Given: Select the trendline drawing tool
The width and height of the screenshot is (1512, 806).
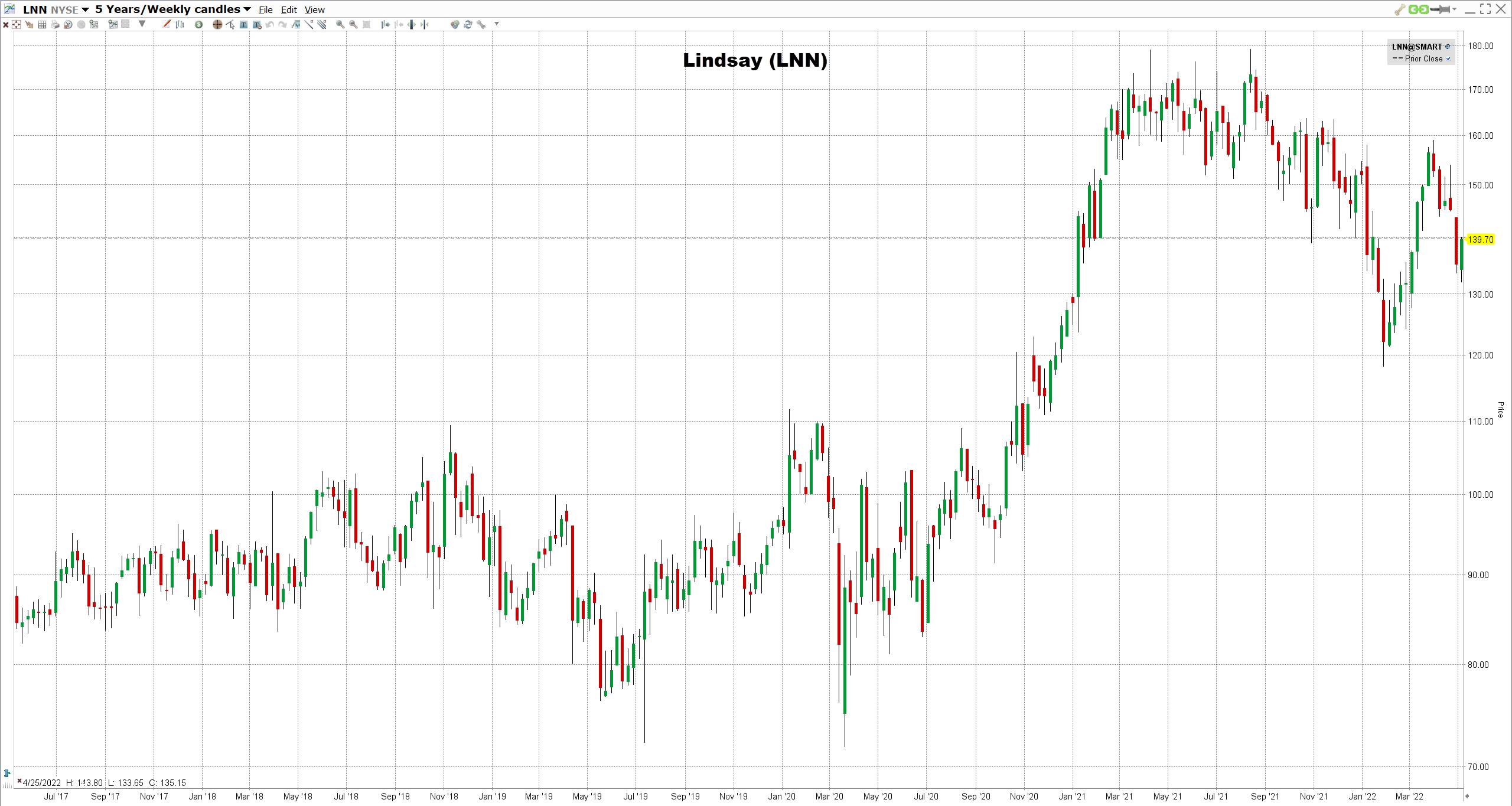Looking at the screenshot, I should [308, 24].
